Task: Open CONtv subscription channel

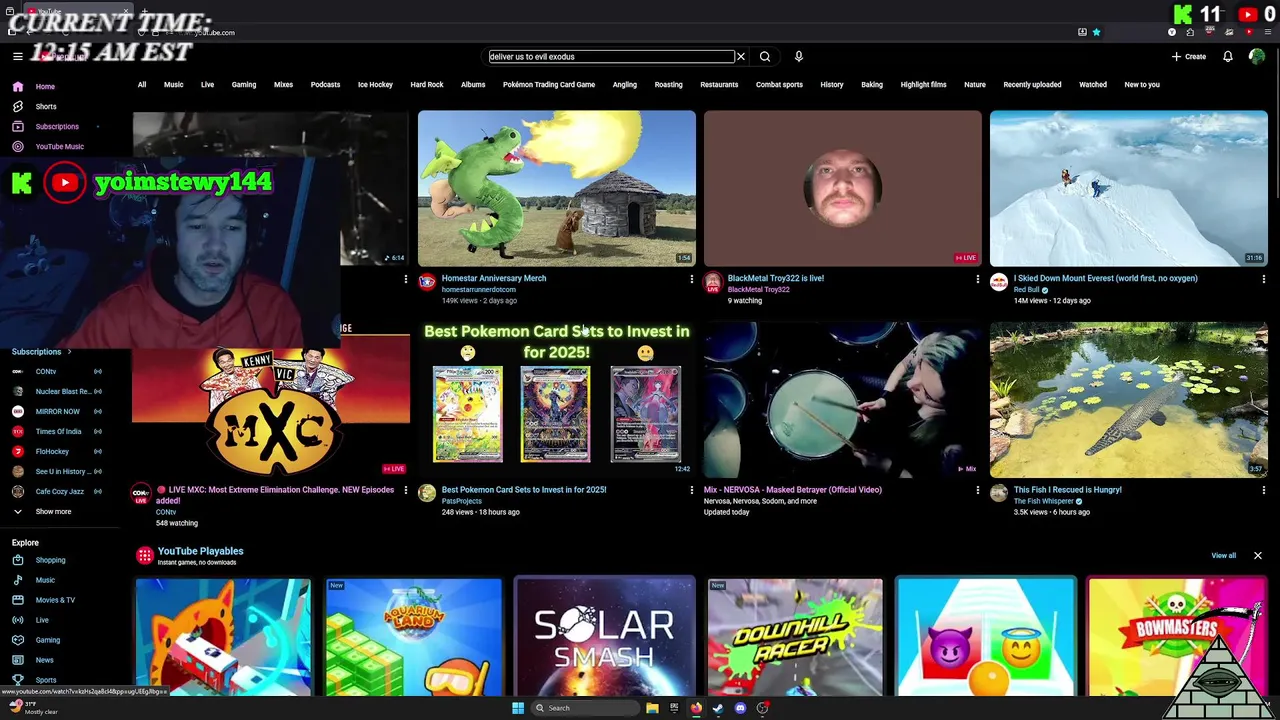Action: point(46,372)
